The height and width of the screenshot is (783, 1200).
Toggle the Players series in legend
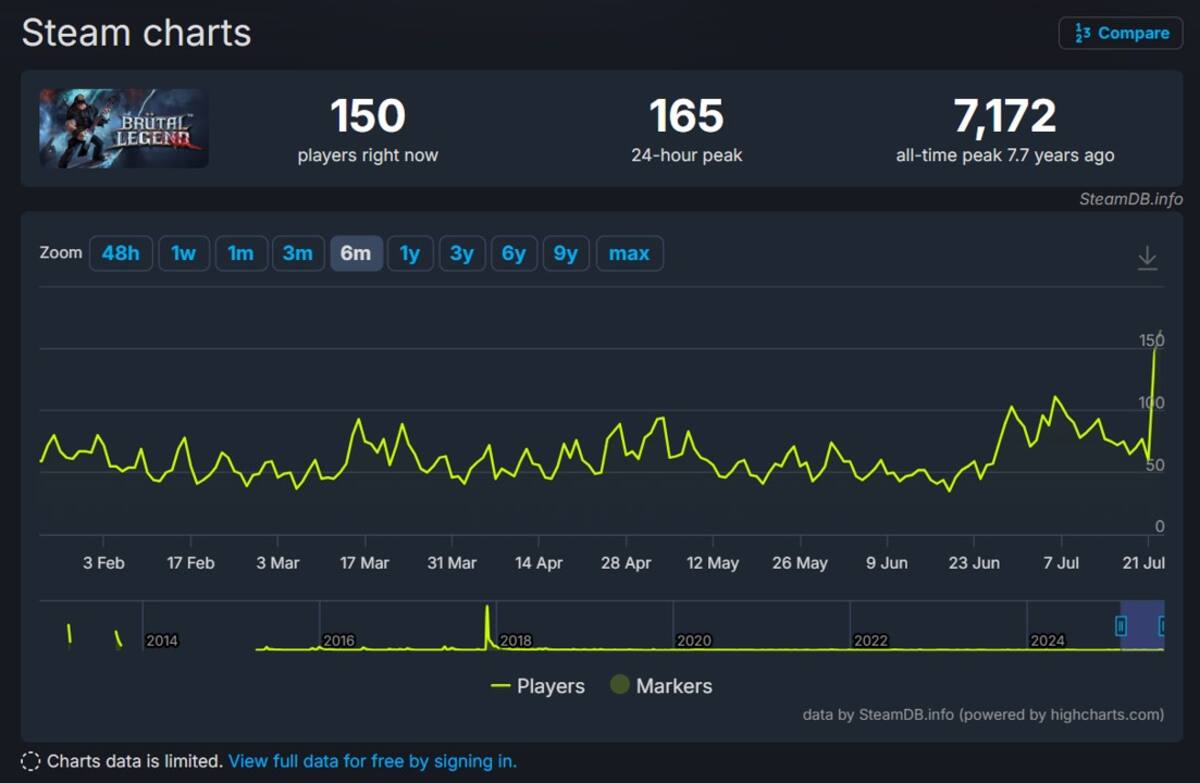pyautogui.click(x=538, y=686)
